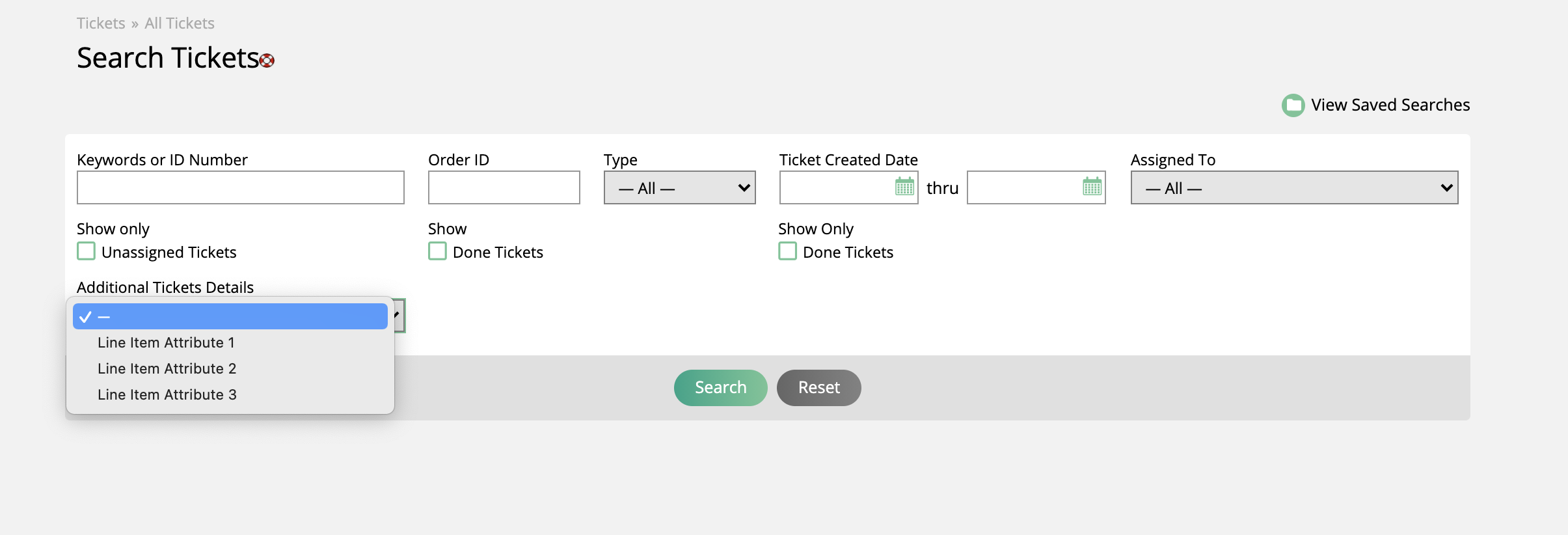Image resolution: width=1568 pixels, height=535 pixels.
Task: Enable the Unassigned Tickets checkbox
Action: 86,251
